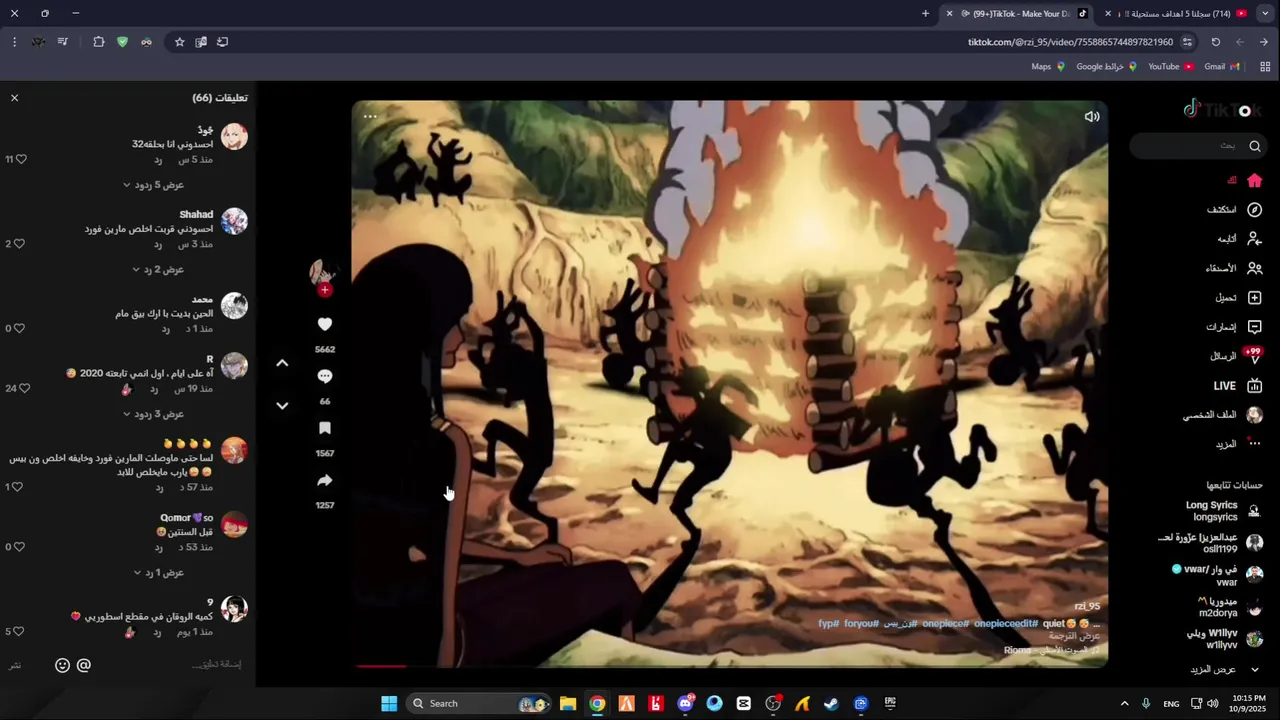Image resolution: width=1280 pixels, height=720 pixels.
Task: Open the Notifications (إشعارات) panel
Action: (1234, 327)
